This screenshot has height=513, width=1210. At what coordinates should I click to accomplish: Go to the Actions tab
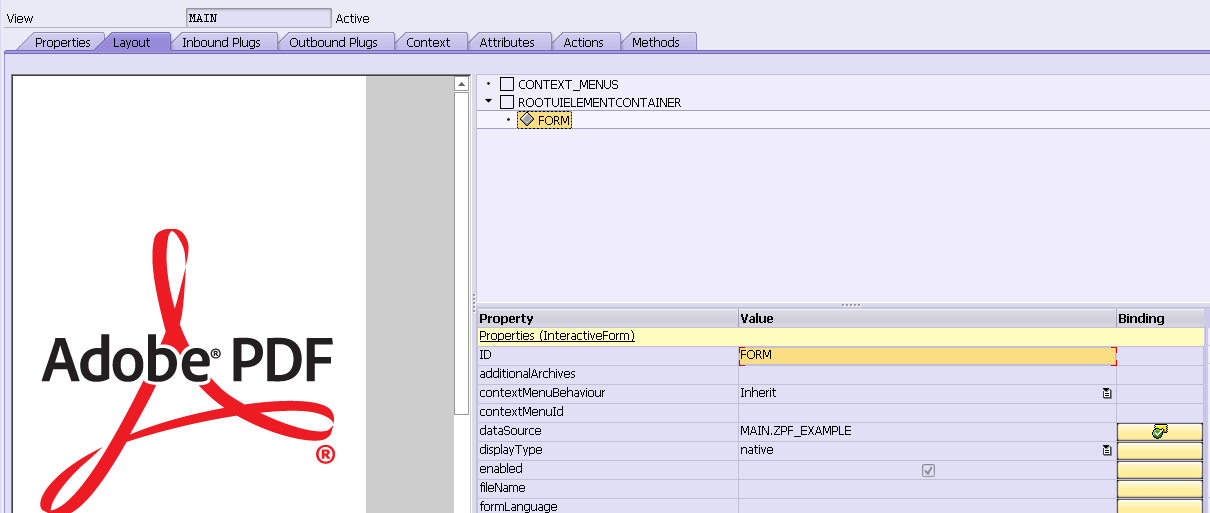583,42
